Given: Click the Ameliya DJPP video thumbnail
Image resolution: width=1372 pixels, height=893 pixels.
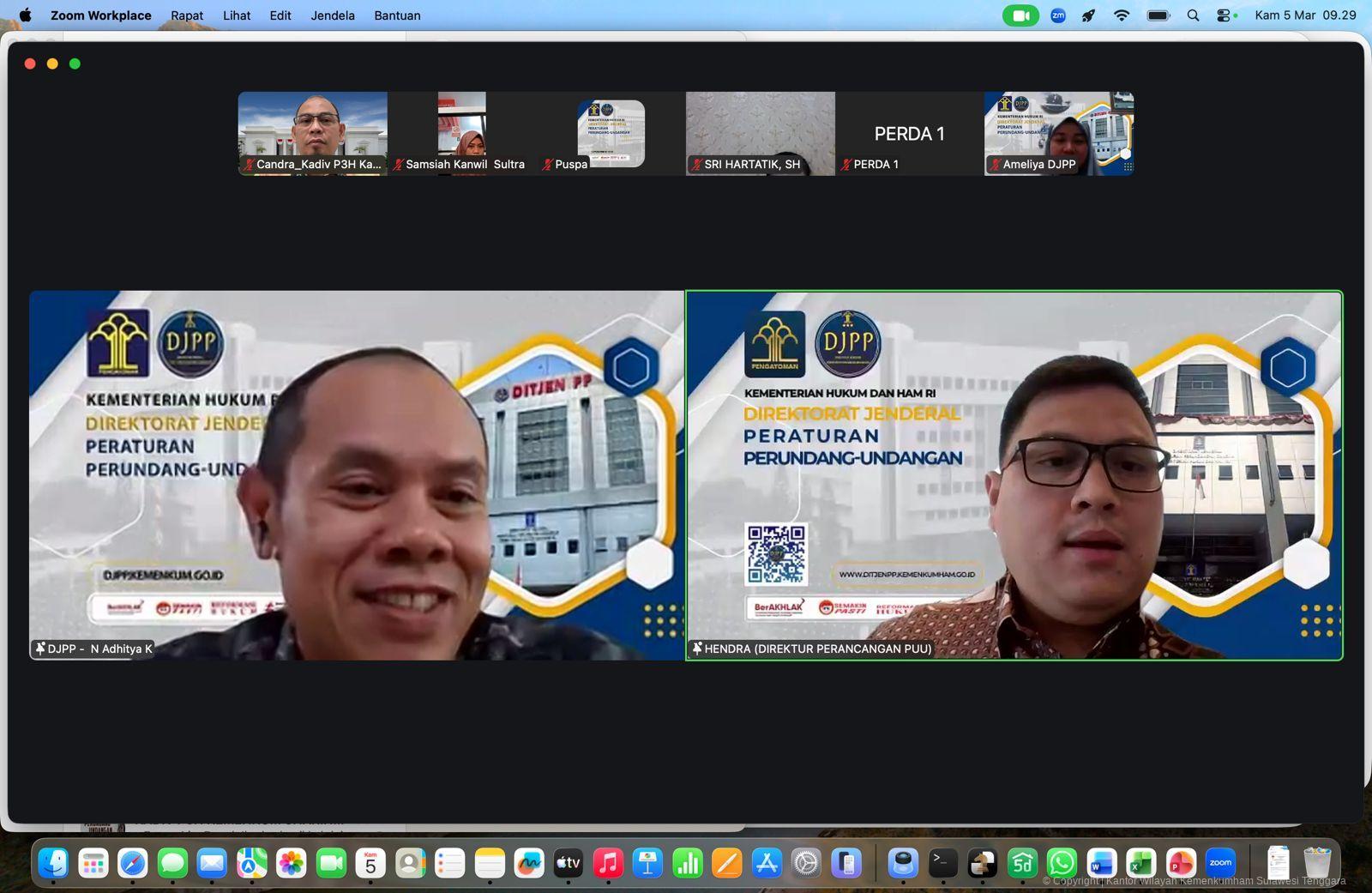Looking at the screenshot, I should (1059, 133).
